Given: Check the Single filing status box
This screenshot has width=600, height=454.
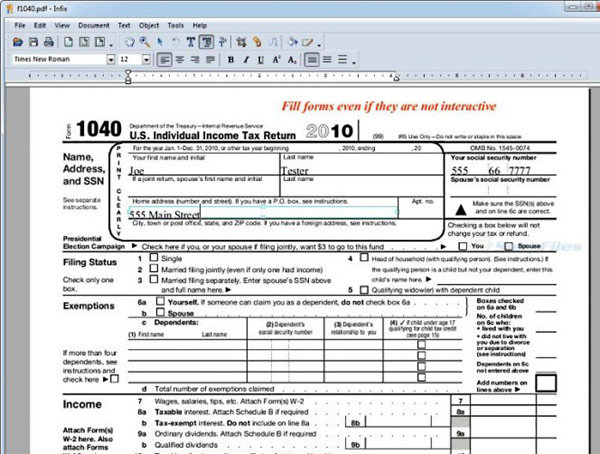Looking at the screenshot, I should [154, 257].
